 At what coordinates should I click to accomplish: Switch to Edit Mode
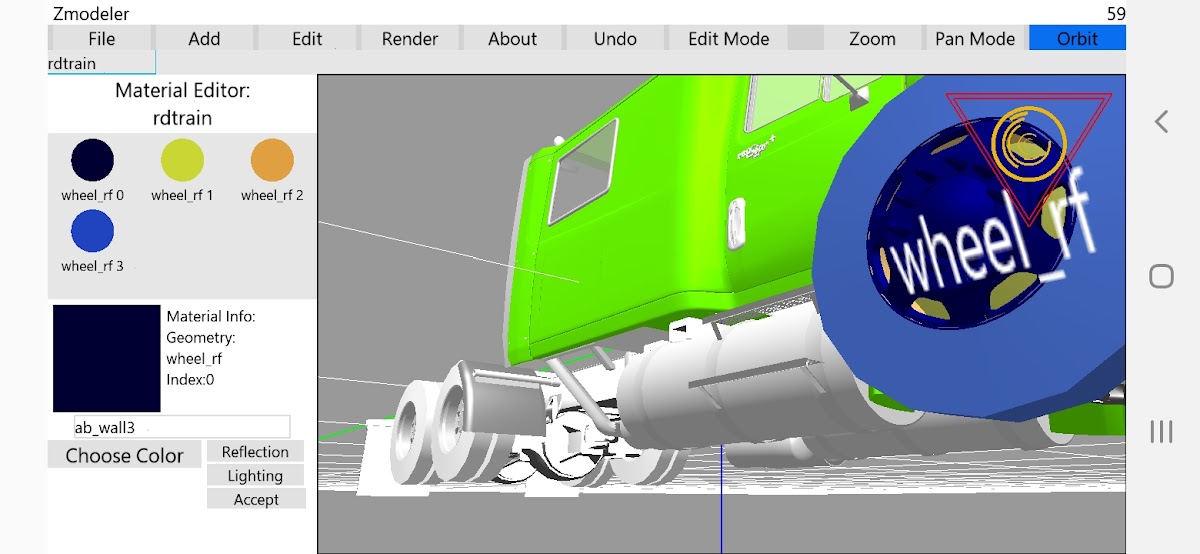[x=728, y=39]
